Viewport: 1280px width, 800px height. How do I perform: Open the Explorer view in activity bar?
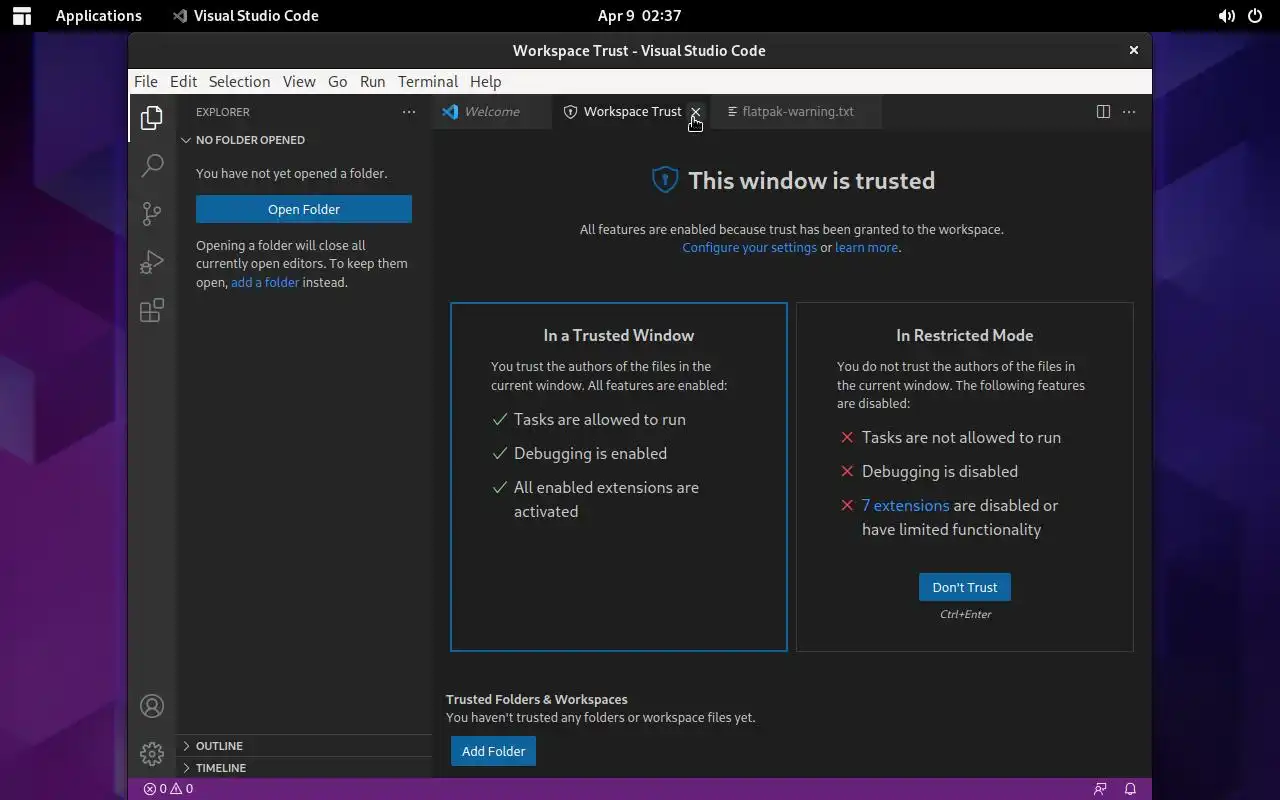pos(152,118)
